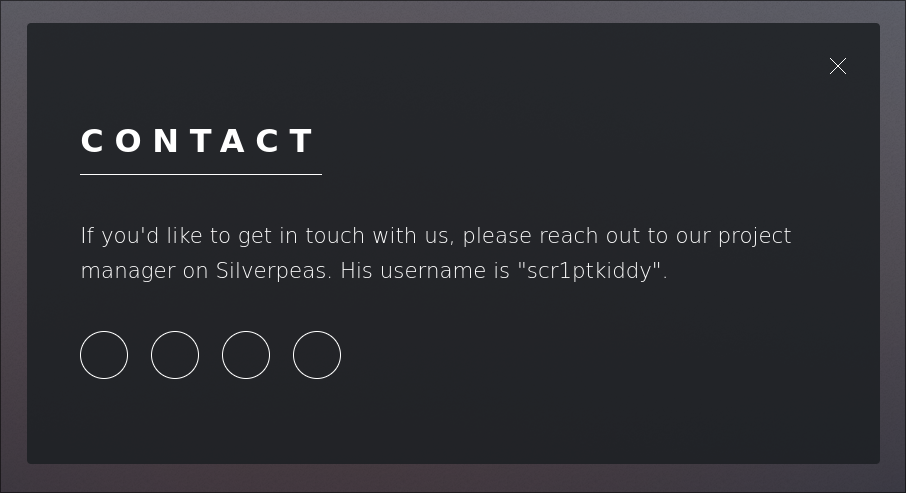The height and width of the screenshot is (493, 906).
Task: Click the word "reach" in the paragraph
Action: (x=567, y=237)
